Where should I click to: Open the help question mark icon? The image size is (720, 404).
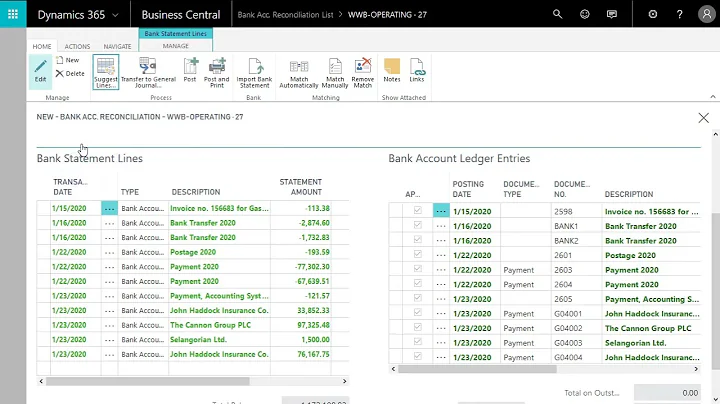point(680,14)
